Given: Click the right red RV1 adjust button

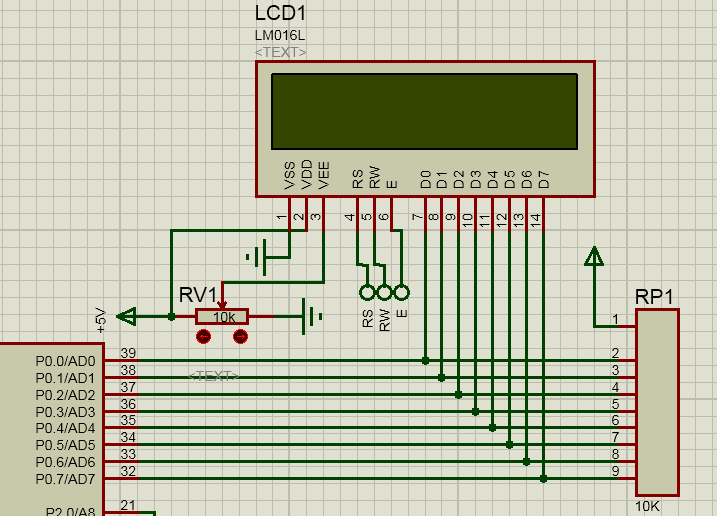Looking at the screenshot, I should [x=240, y=337].
